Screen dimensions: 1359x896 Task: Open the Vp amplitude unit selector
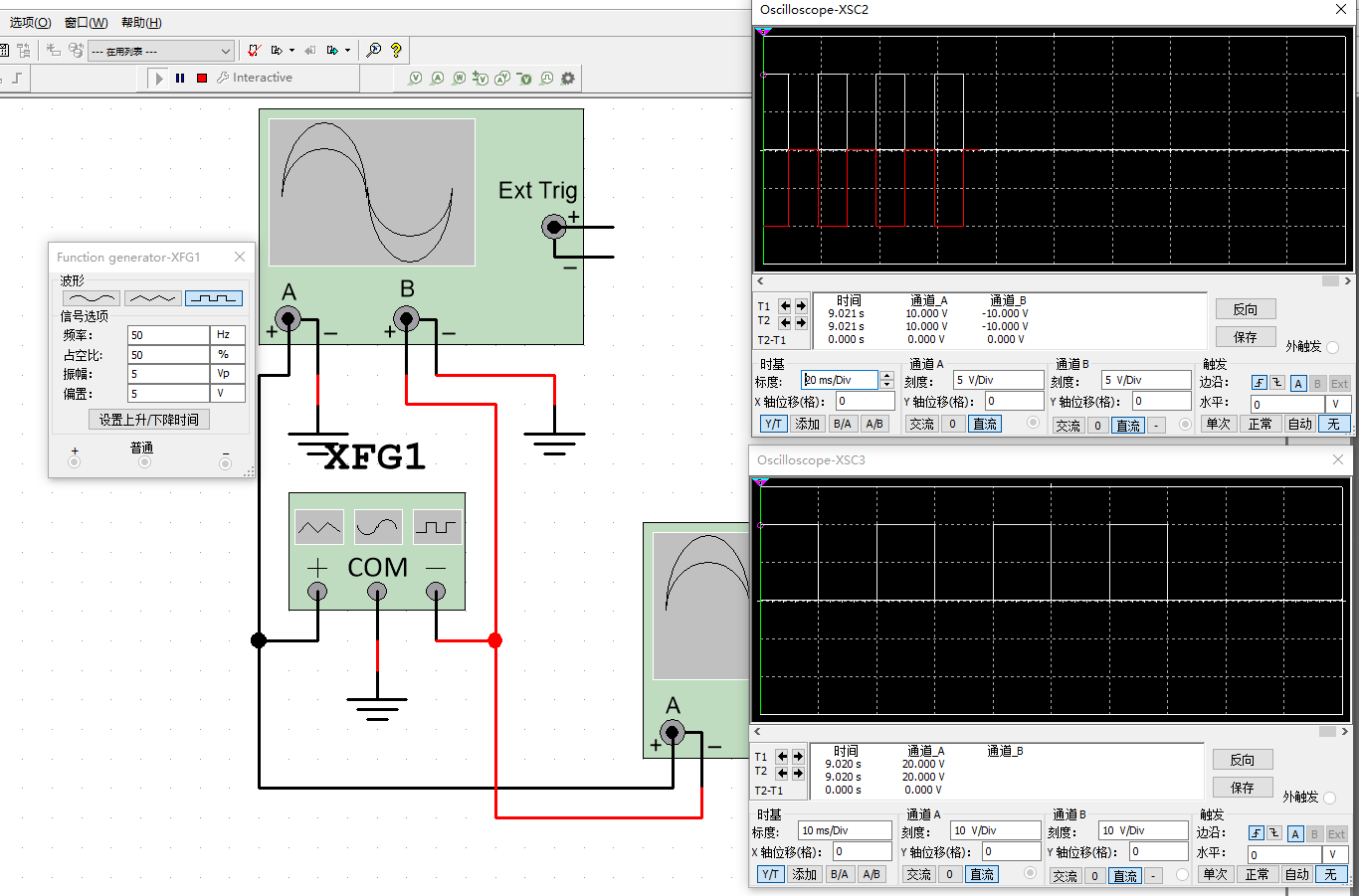[x=227, y=374]
